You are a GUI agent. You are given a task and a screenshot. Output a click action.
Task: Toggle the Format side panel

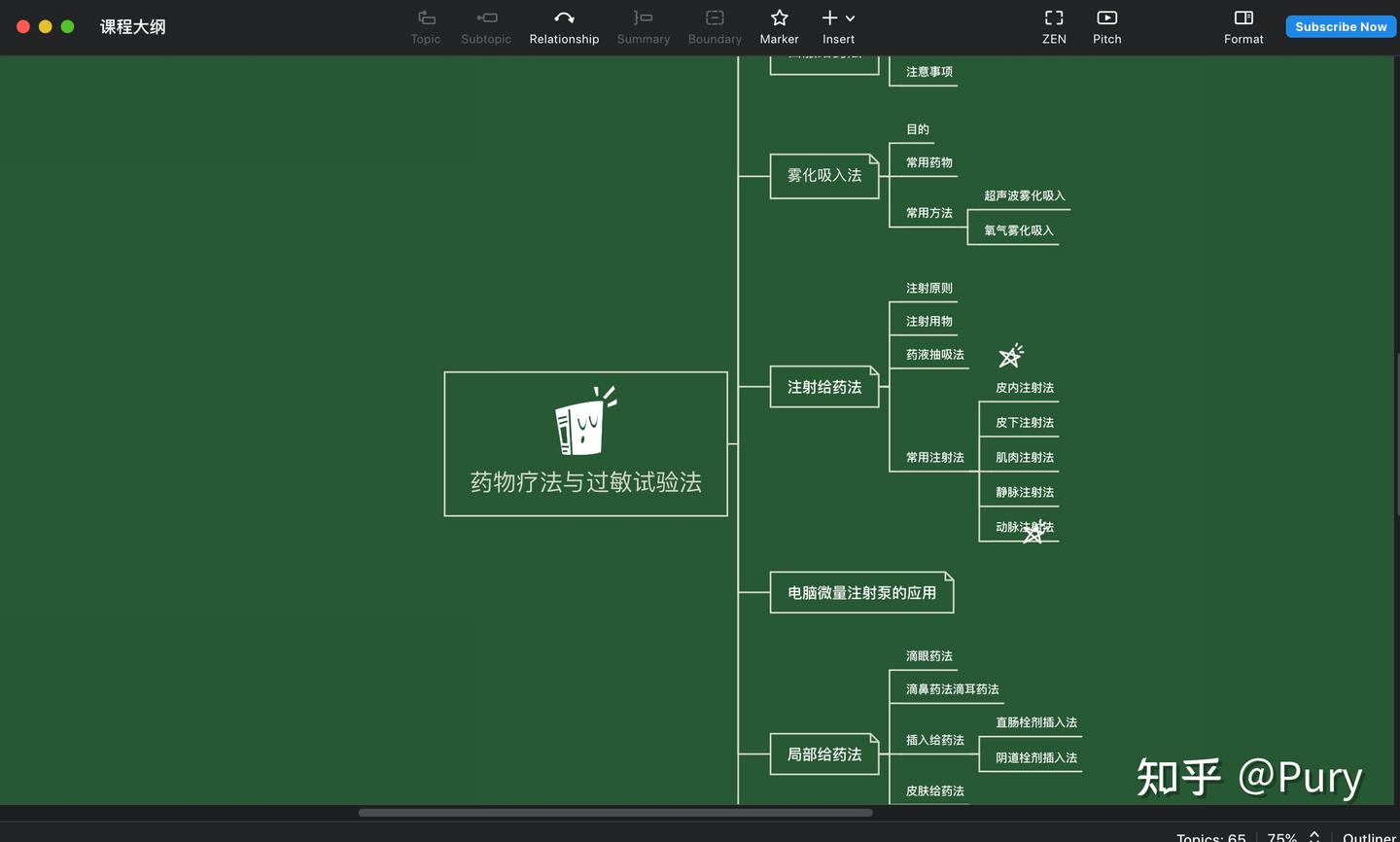(x=1243, y=26)
